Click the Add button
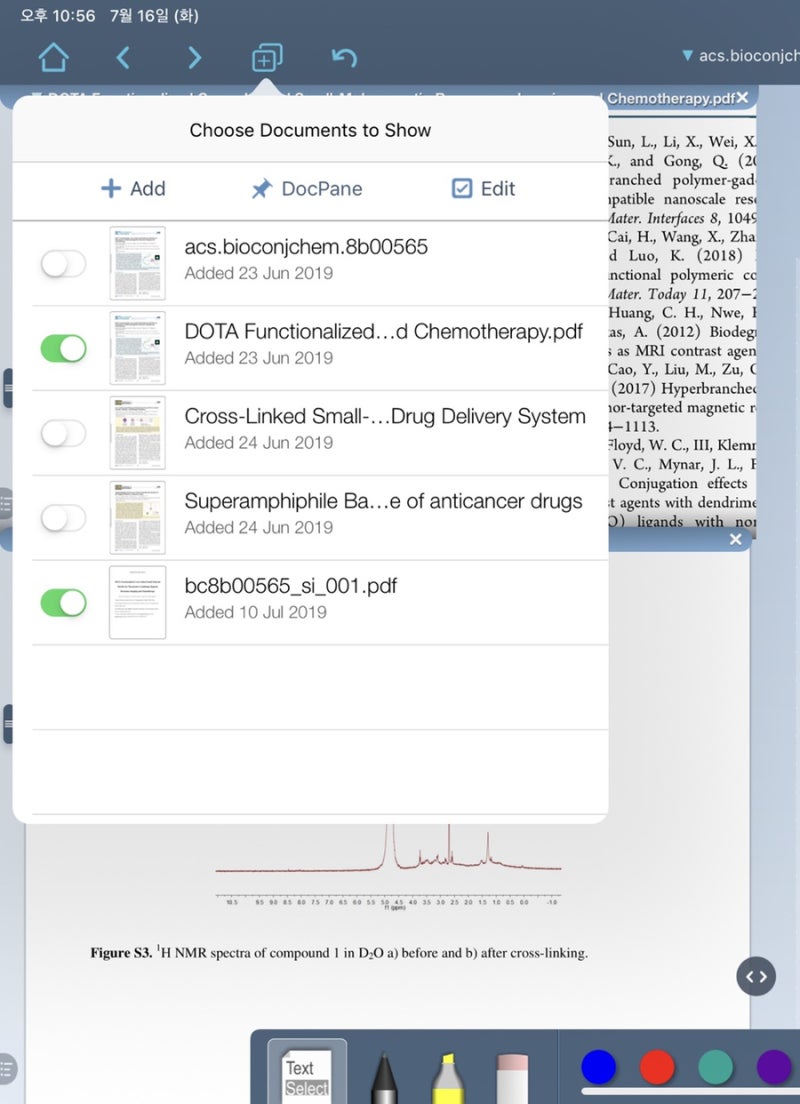The width and height of the screenshot is (800, 1104). click(133, 189)
